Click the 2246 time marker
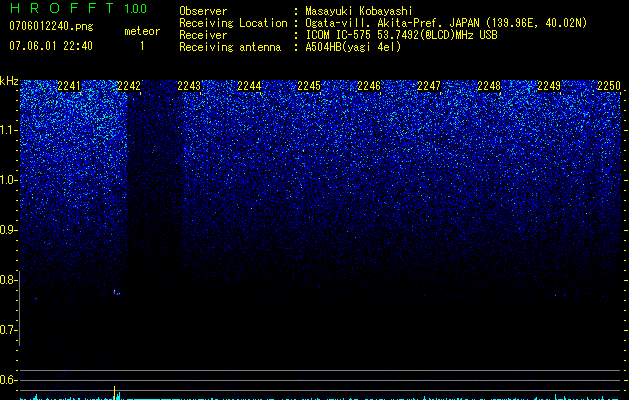The height and width of the screenshot is (400, 629). point(369,85)
